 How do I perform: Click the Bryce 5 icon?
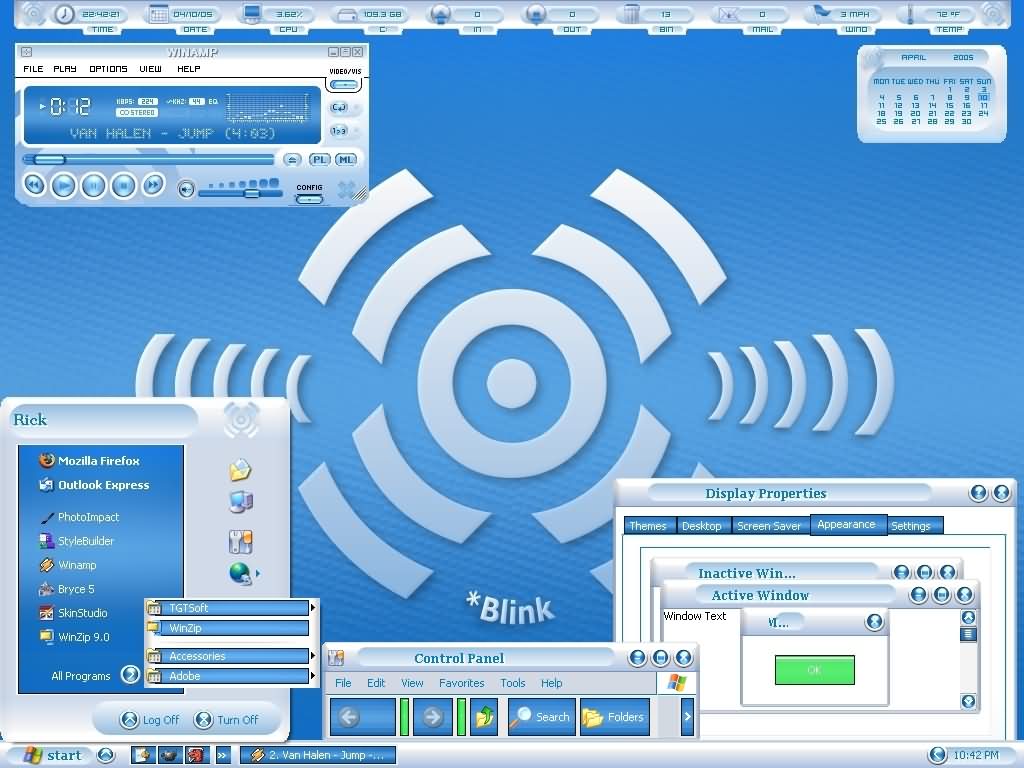46,589
